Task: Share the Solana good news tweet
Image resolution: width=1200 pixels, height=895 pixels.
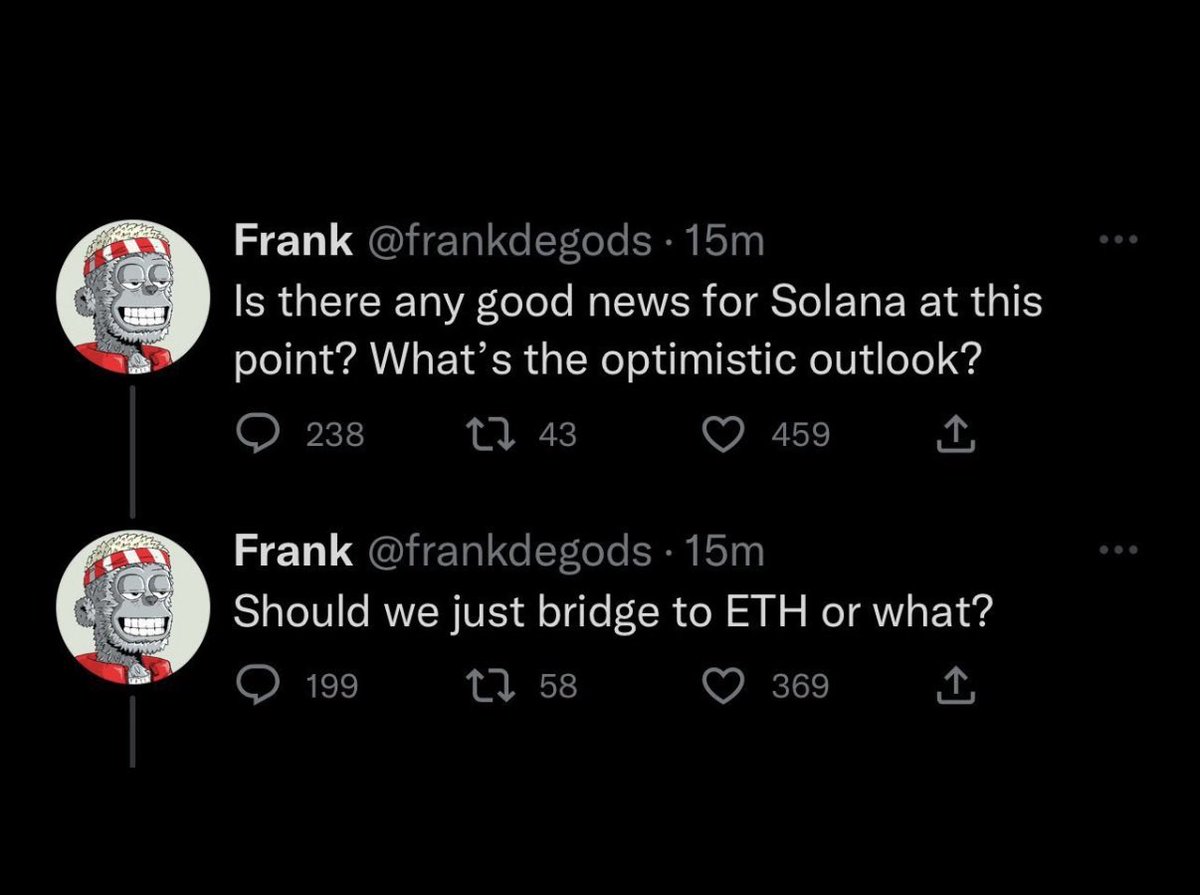Action: coord(956,433)
